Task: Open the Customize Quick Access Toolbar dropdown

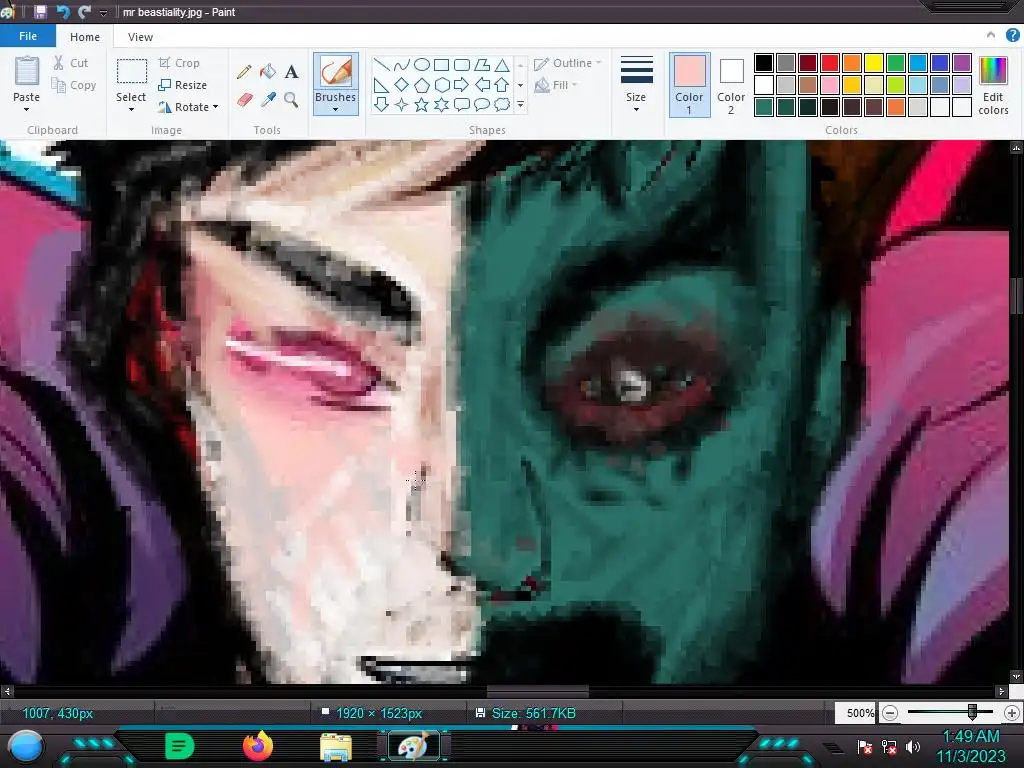Action: 103,12
